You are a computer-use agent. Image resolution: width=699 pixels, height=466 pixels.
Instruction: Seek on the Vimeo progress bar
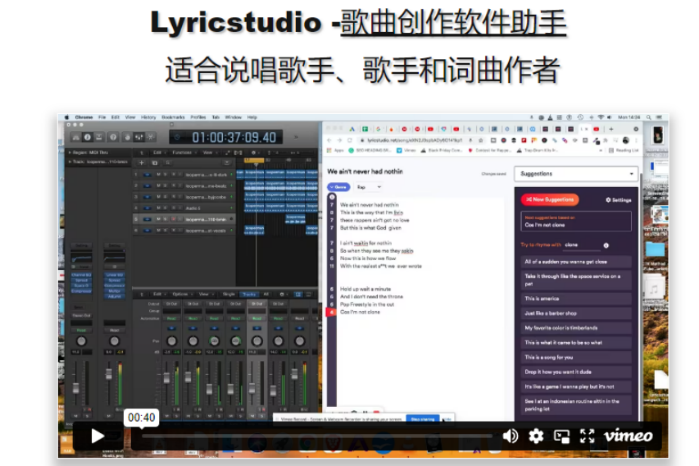pos(317,436)
